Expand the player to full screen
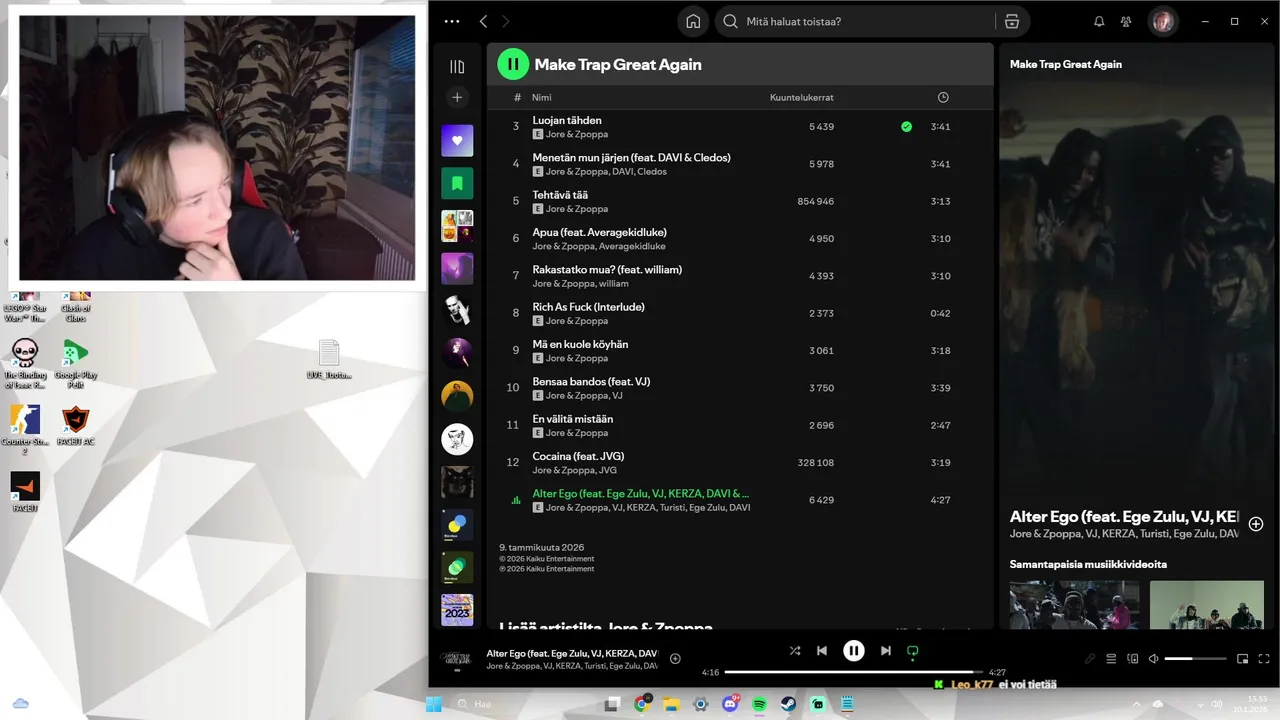This screenshot has width=1280, height=720. [x=1265, y=659]
